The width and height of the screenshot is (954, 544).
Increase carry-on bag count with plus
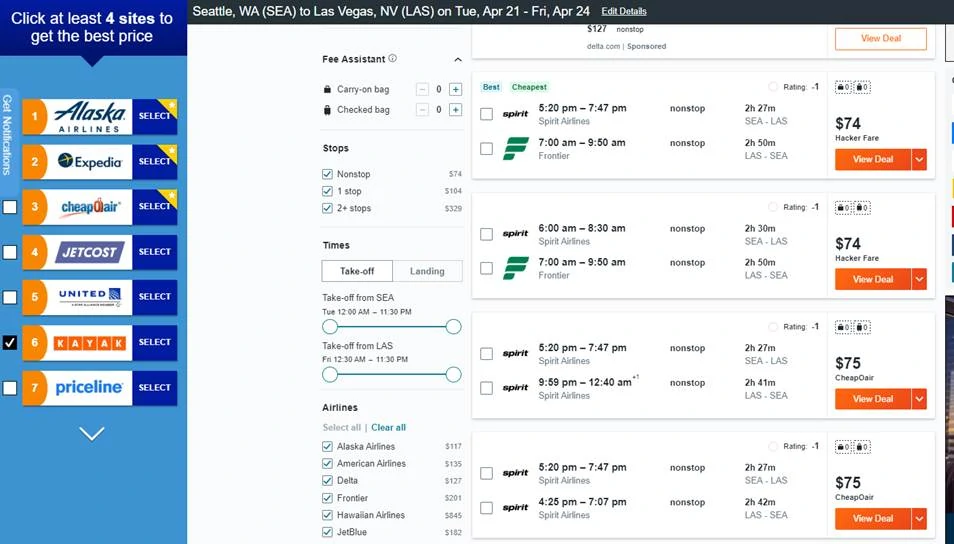[x=455, y=89]
